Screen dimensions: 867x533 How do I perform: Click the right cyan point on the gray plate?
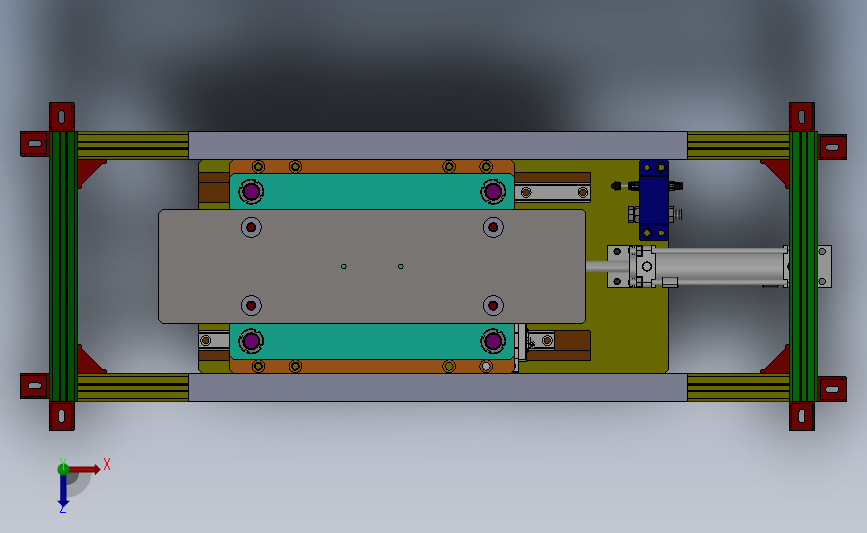click(401, 266)
